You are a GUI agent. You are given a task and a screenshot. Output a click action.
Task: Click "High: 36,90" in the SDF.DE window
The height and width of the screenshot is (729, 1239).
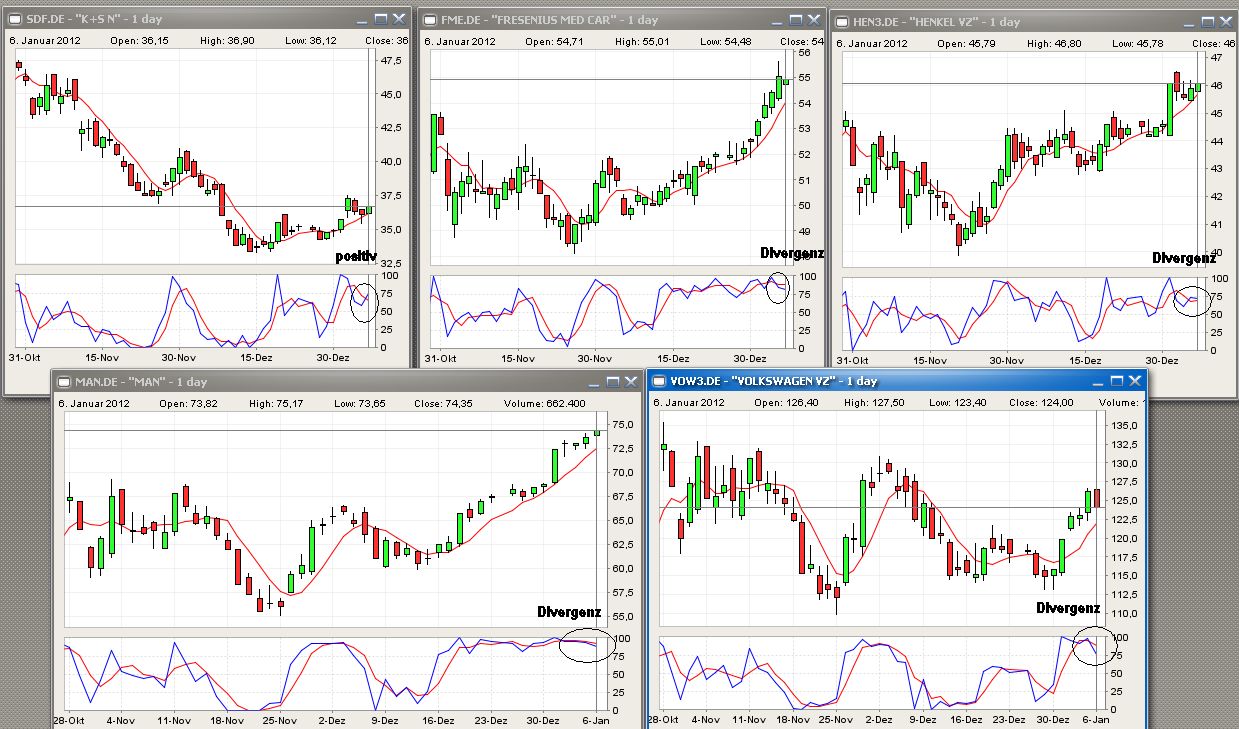point(226,40)
